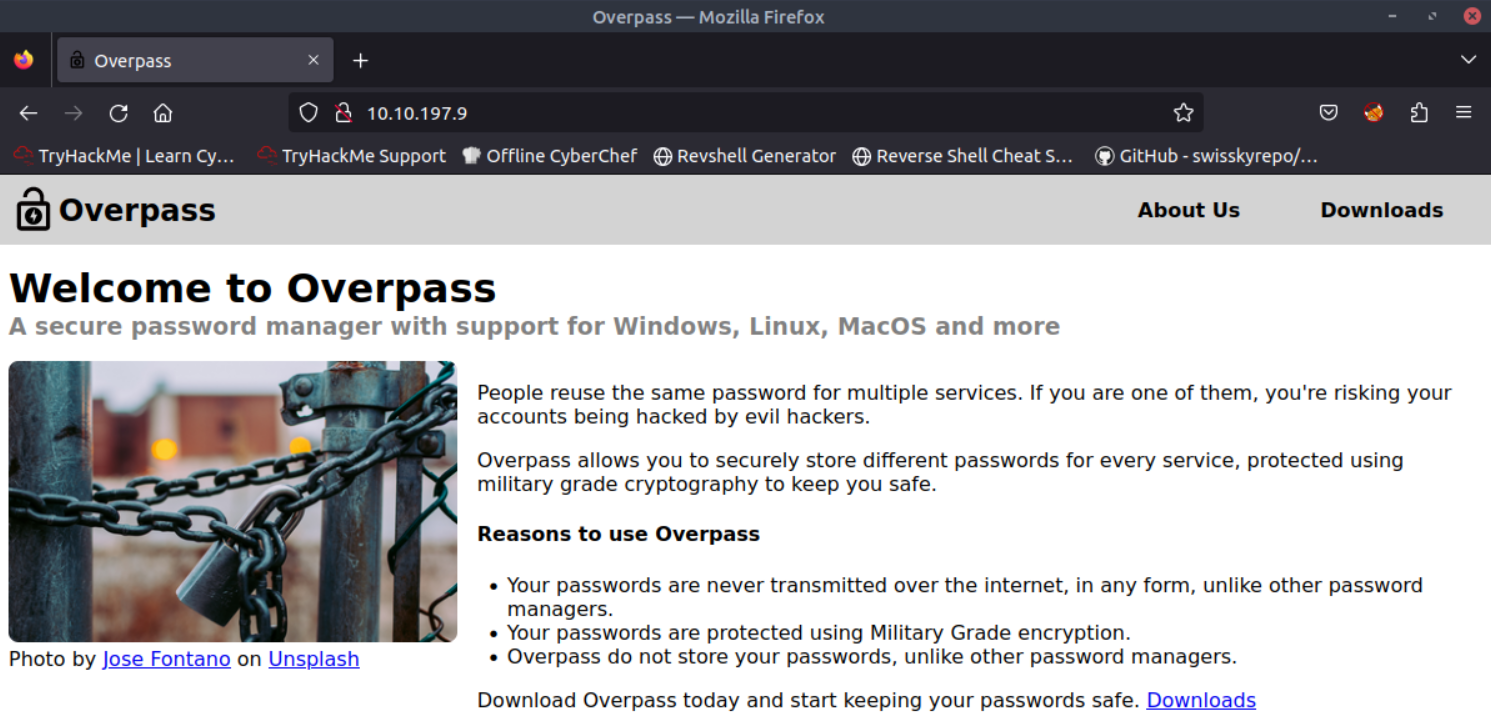
Task: Bookmark this page with the star icon
Action: [1183, 113]
